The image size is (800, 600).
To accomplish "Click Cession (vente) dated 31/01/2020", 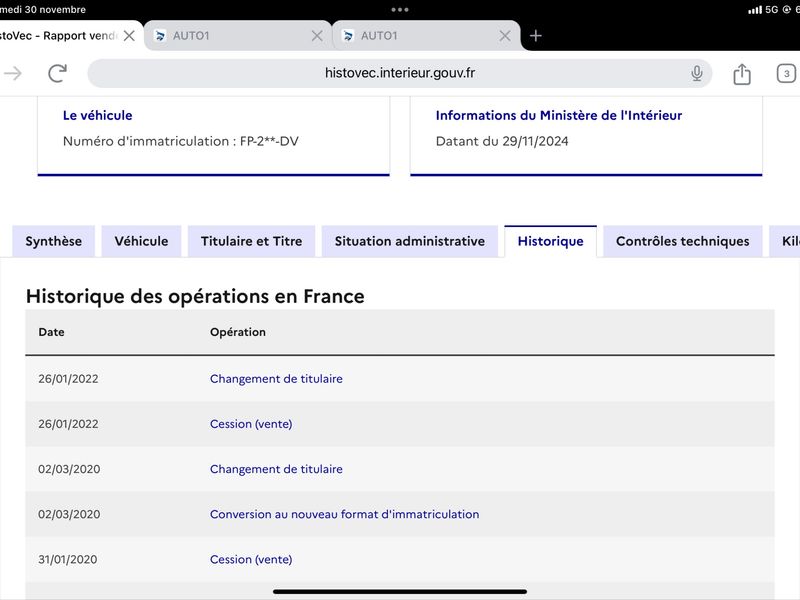I will tap(251, 559).
